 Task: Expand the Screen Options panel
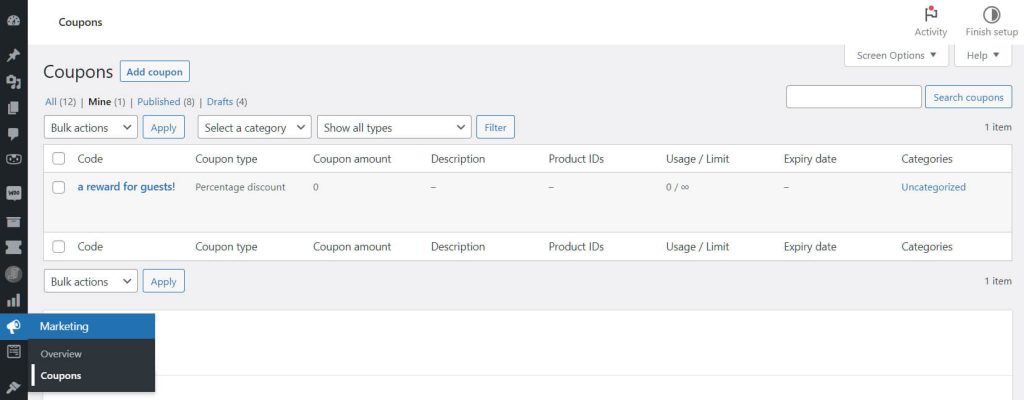tap(897, 56)
